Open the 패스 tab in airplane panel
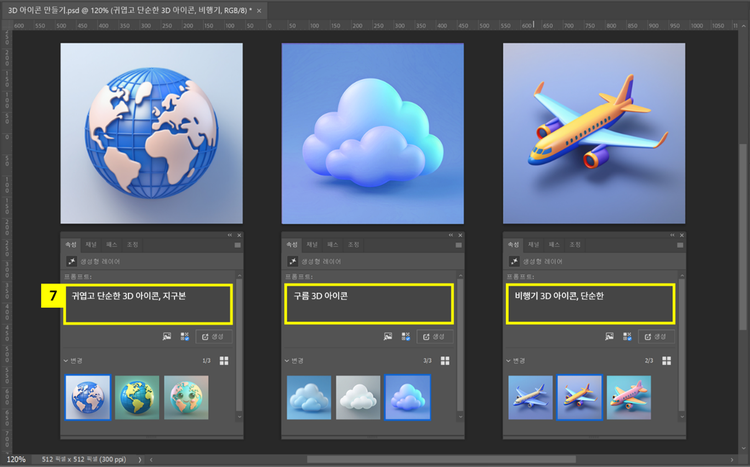The height and width of the screenshot is (467, 750). [554, 245]
